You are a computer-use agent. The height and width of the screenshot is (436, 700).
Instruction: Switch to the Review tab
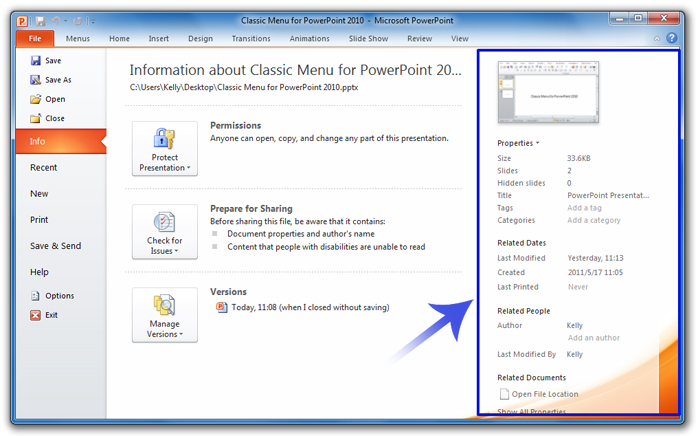click(x=420, y=38)
